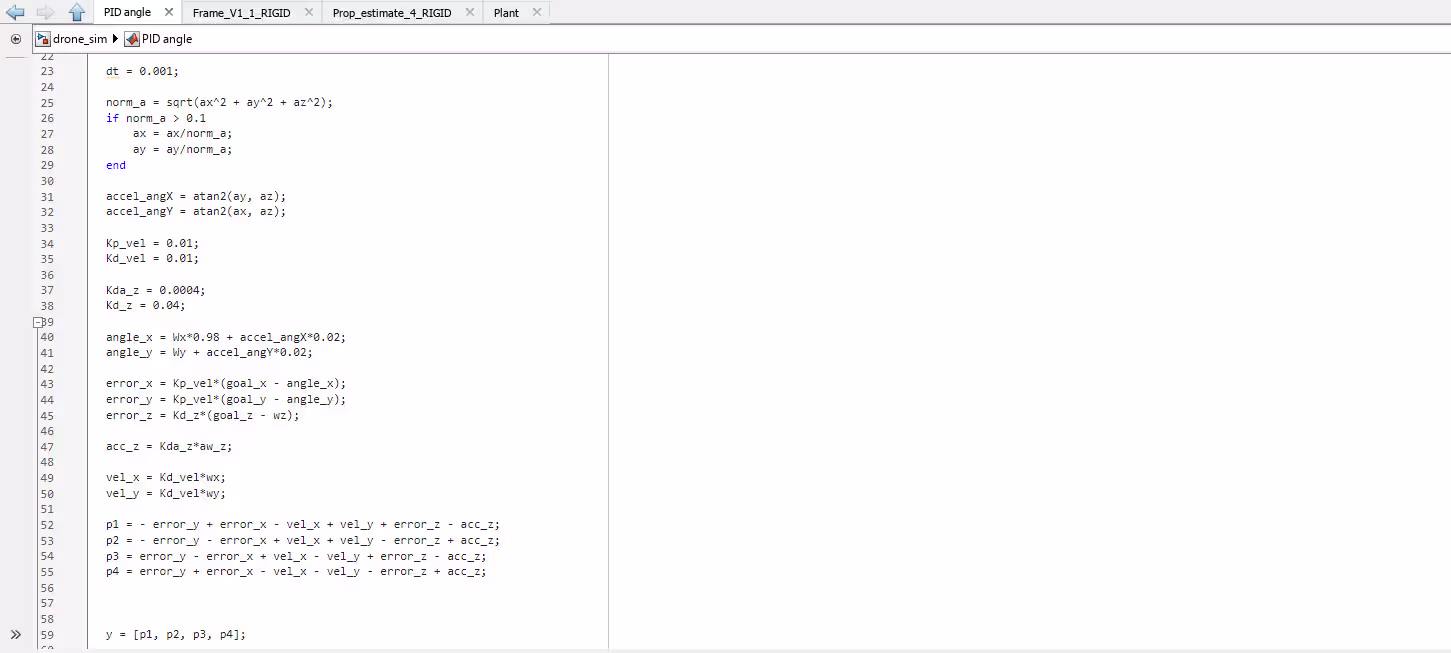Collapse the code fold marker at line 39

coord(38,322)
